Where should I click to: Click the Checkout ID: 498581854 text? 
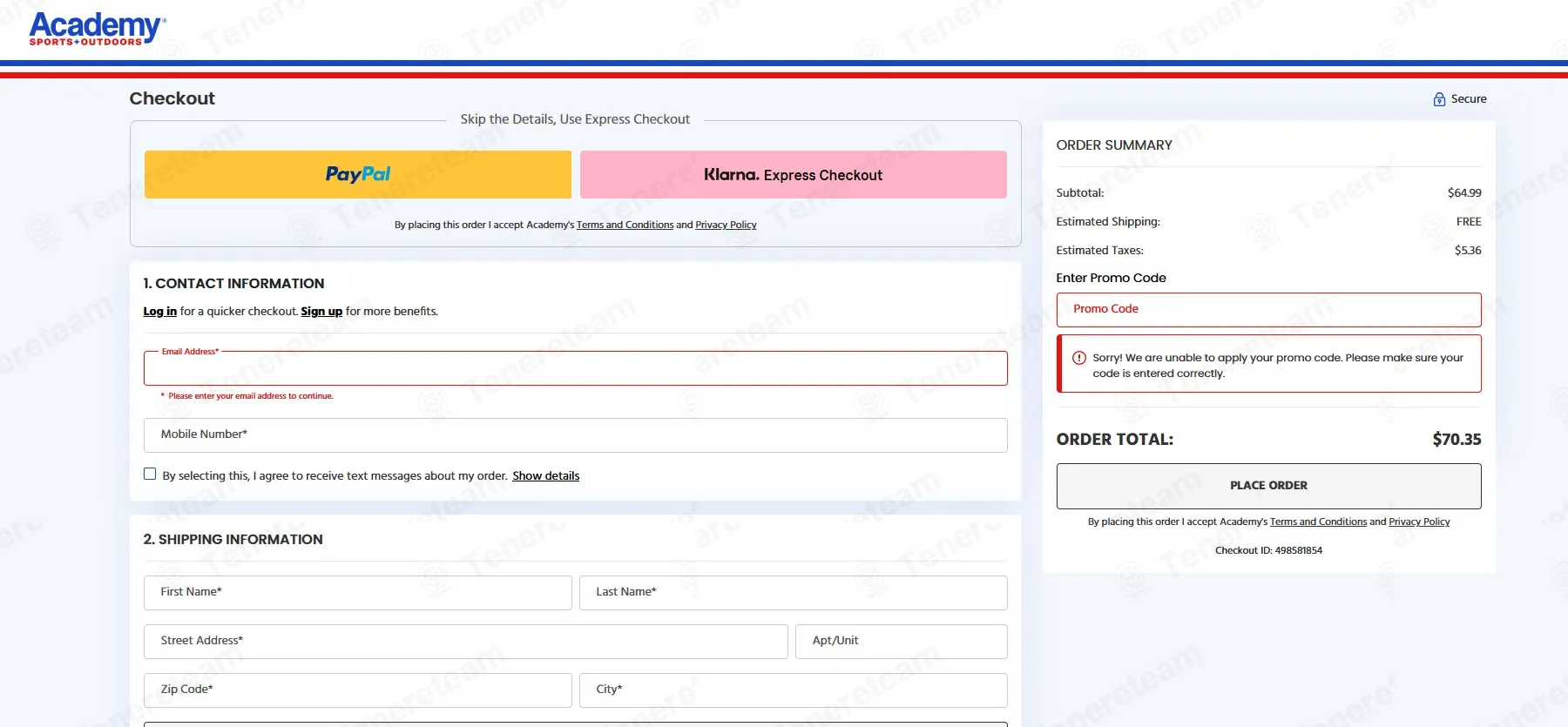click(1268, 550)
